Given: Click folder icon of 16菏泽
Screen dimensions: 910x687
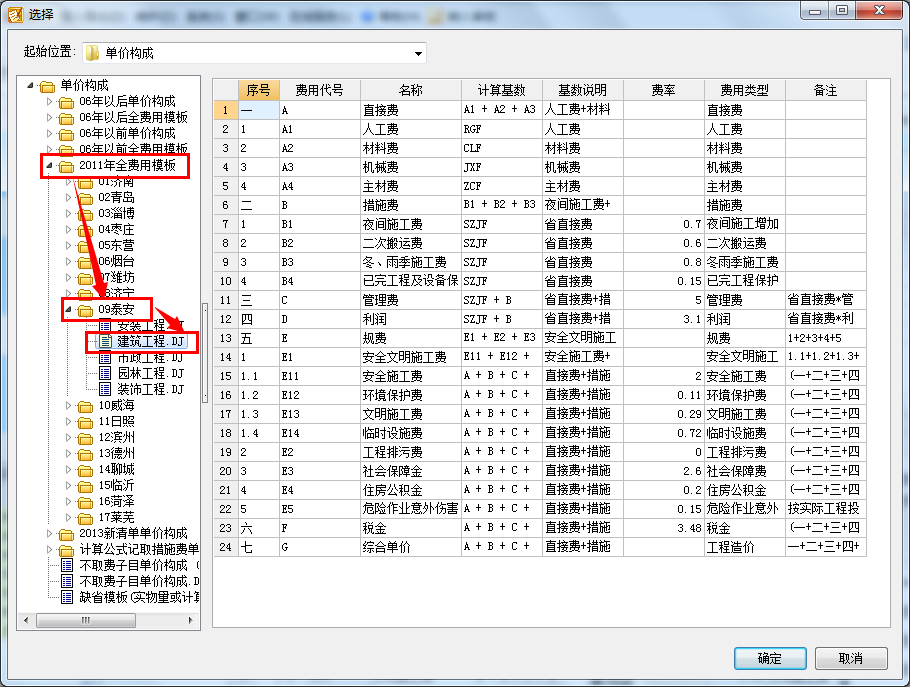Looking at the screenshot, I should (x=85, y=502).
